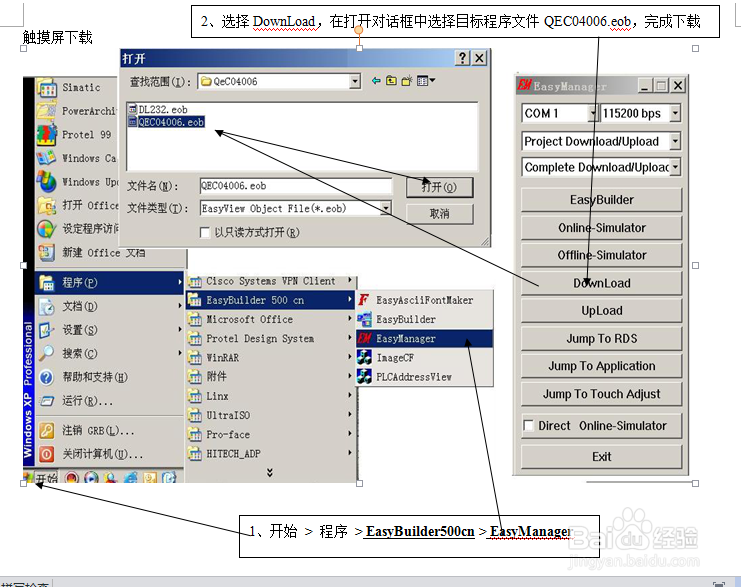Viewport: 741px width, 587px height.
Task: Click create new folder icon in dialog
Action: click(x=407, y=81)
